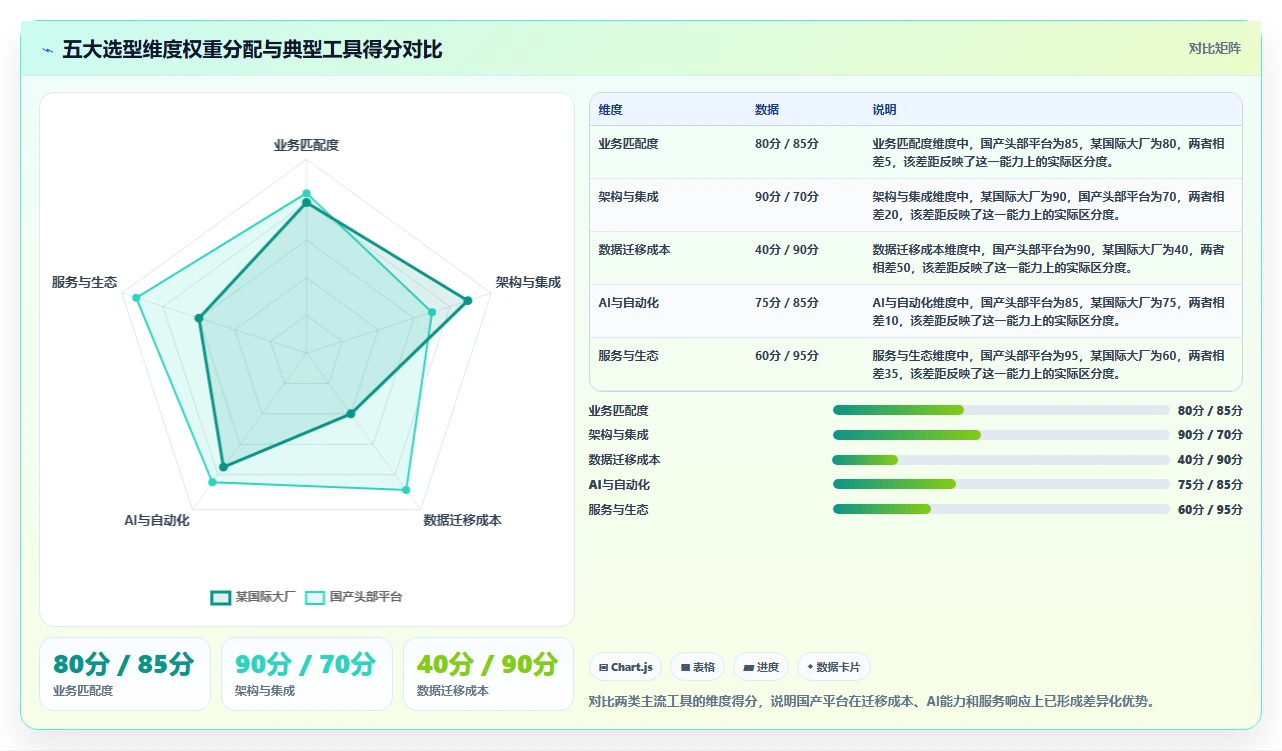Click the 维度 column header
This screenshot has height=751, width=1282.
click(x=610, y=110)
